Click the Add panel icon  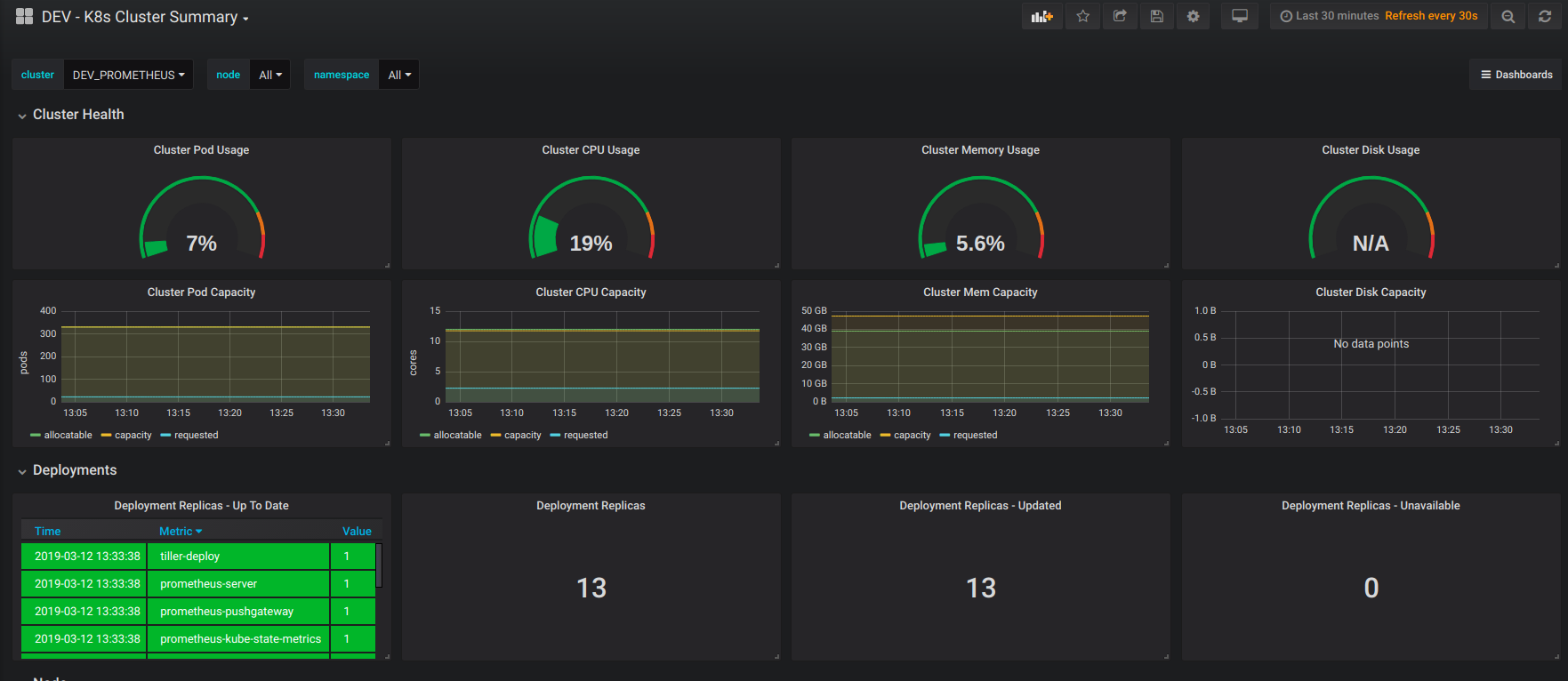[x=1041, y=16]
